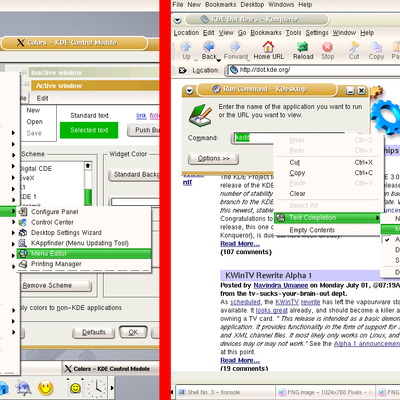
Task: Toggle the checked completion mode item
Action: [390, 239]
